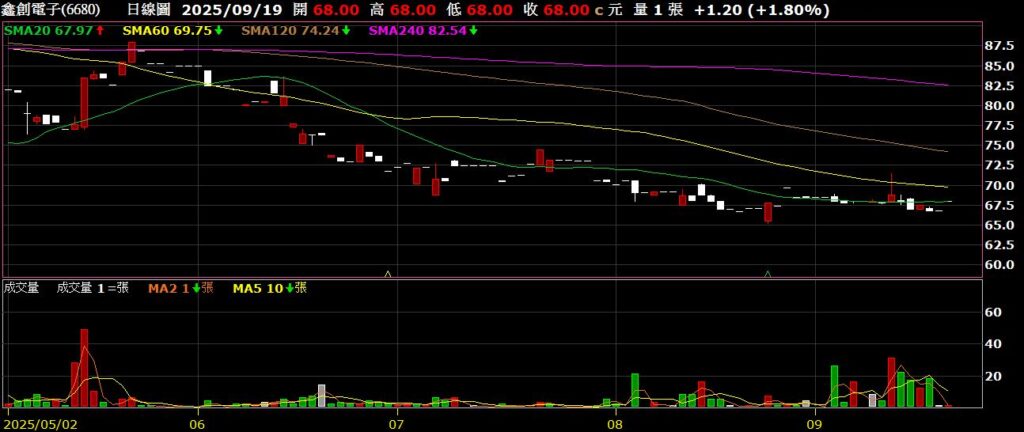Open the 成交量 volume panel label
Image resolution: width=1024 pixels, height=432 pixels.
click(21, 288)
